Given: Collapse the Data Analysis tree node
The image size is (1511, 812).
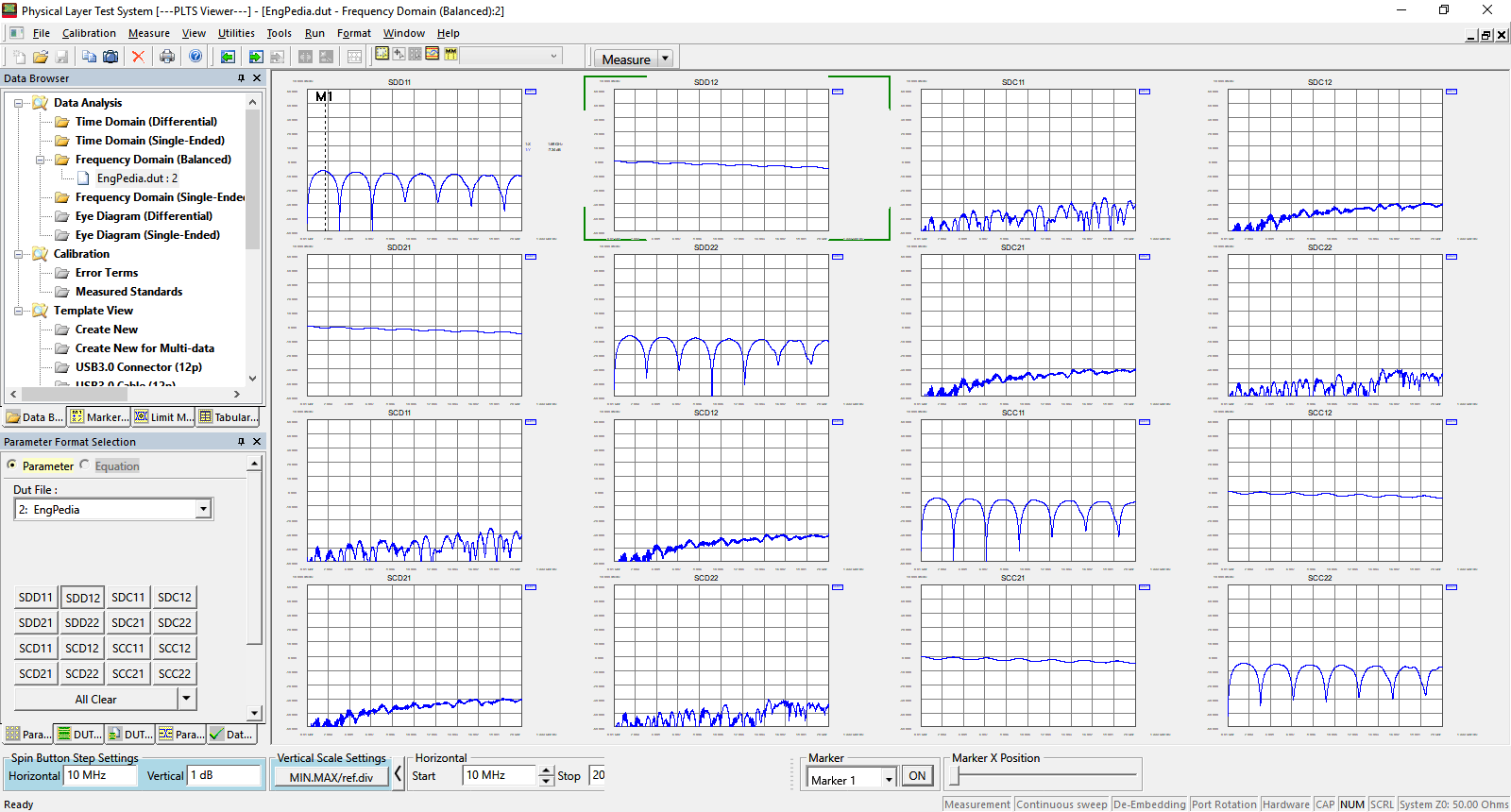Looking at the screenshot, I should (x=18, y=103).
